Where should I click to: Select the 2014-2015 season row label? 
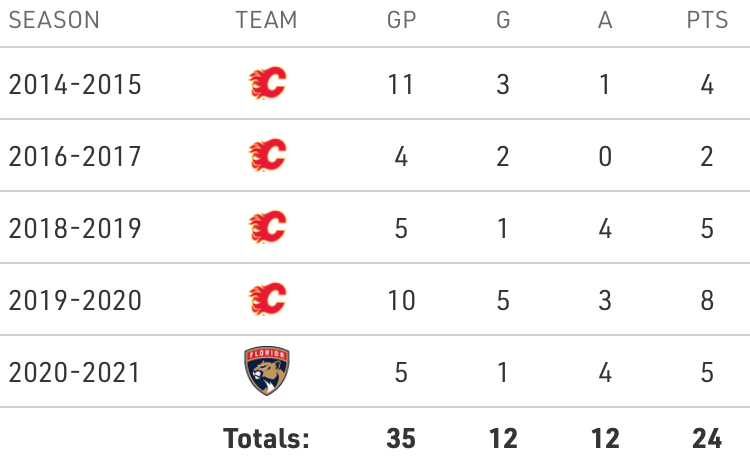coord(74,85)
